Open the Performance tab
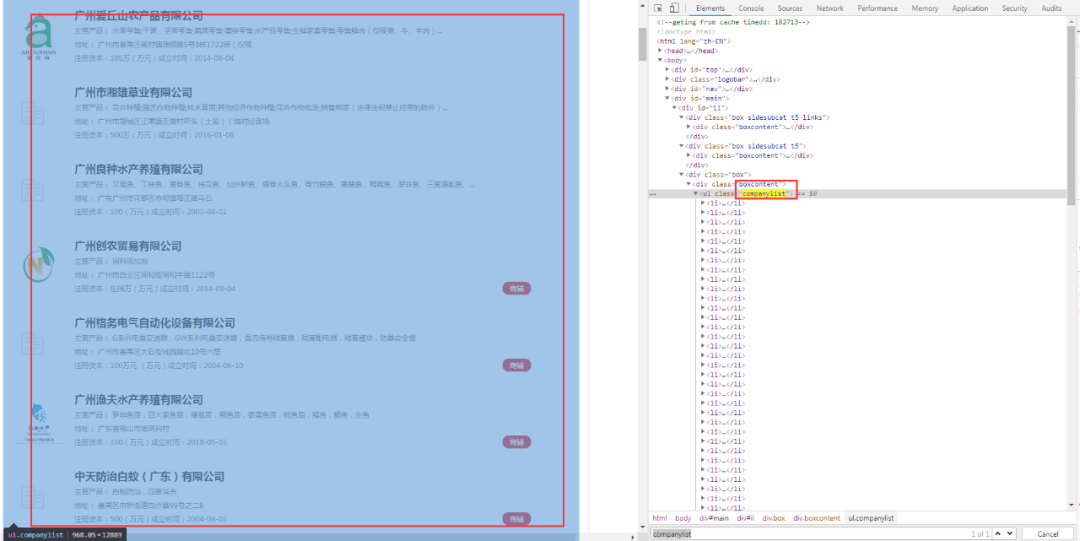Screen dimensions: 1080x541 [x=878, y=8]
